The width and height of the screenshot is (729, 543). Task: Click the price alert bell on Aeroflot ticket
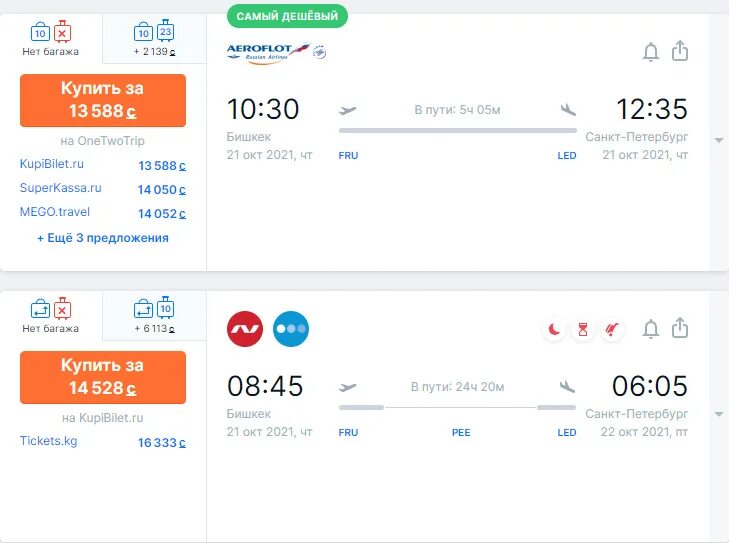(650, 52)
